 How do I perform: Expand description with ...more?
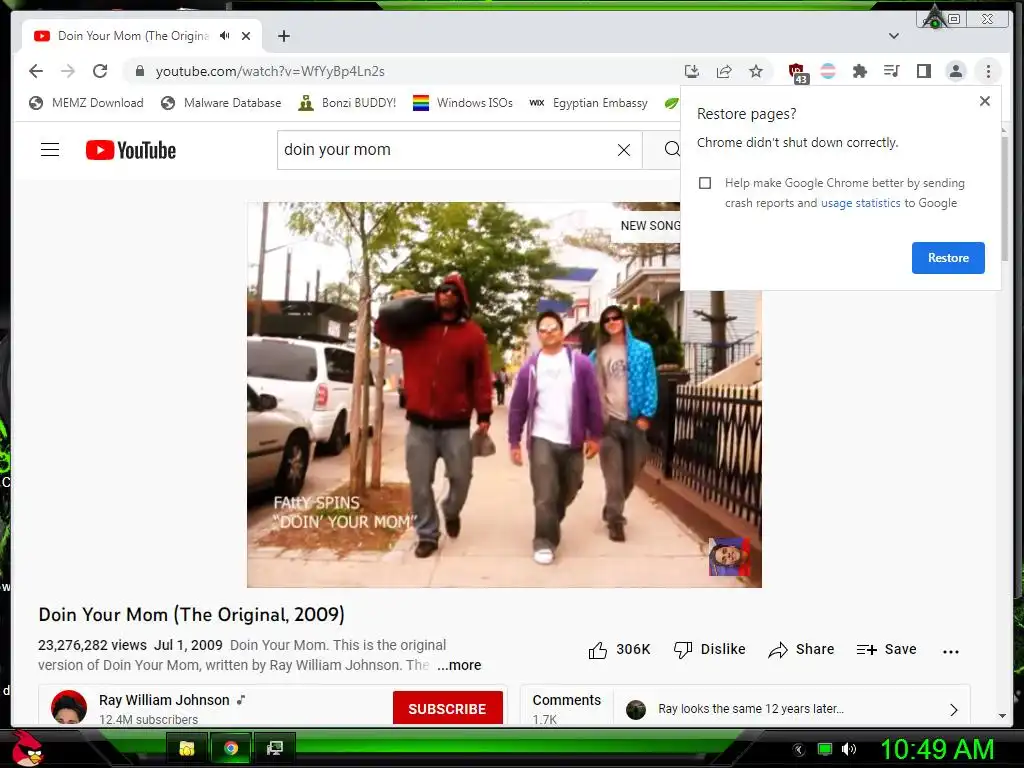coord(459,665)
